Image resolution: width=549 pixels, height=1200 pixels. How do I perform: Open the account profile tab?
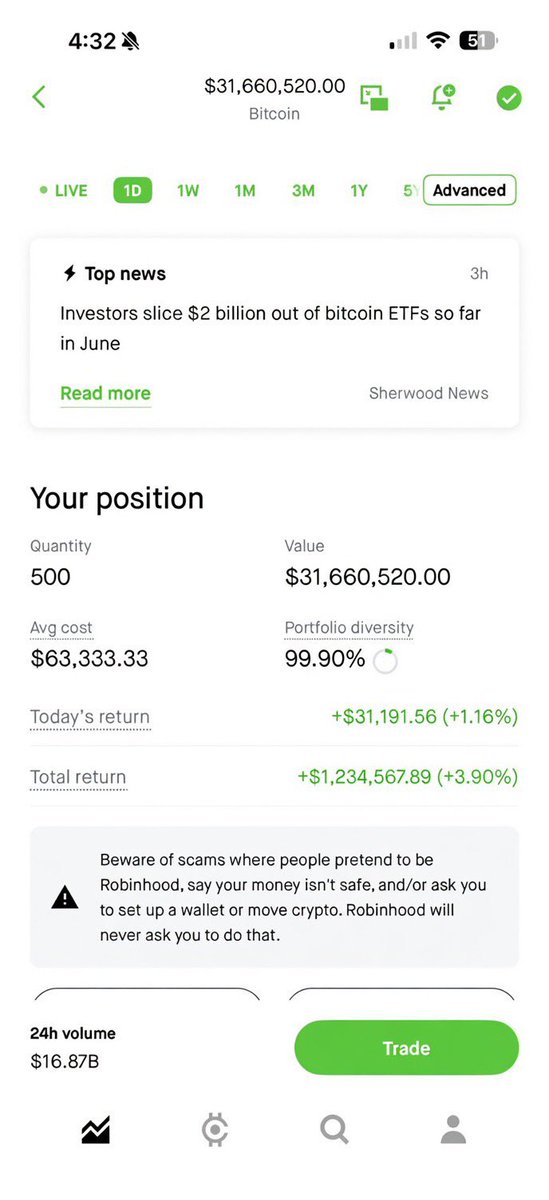click(x=453, y=1130)
